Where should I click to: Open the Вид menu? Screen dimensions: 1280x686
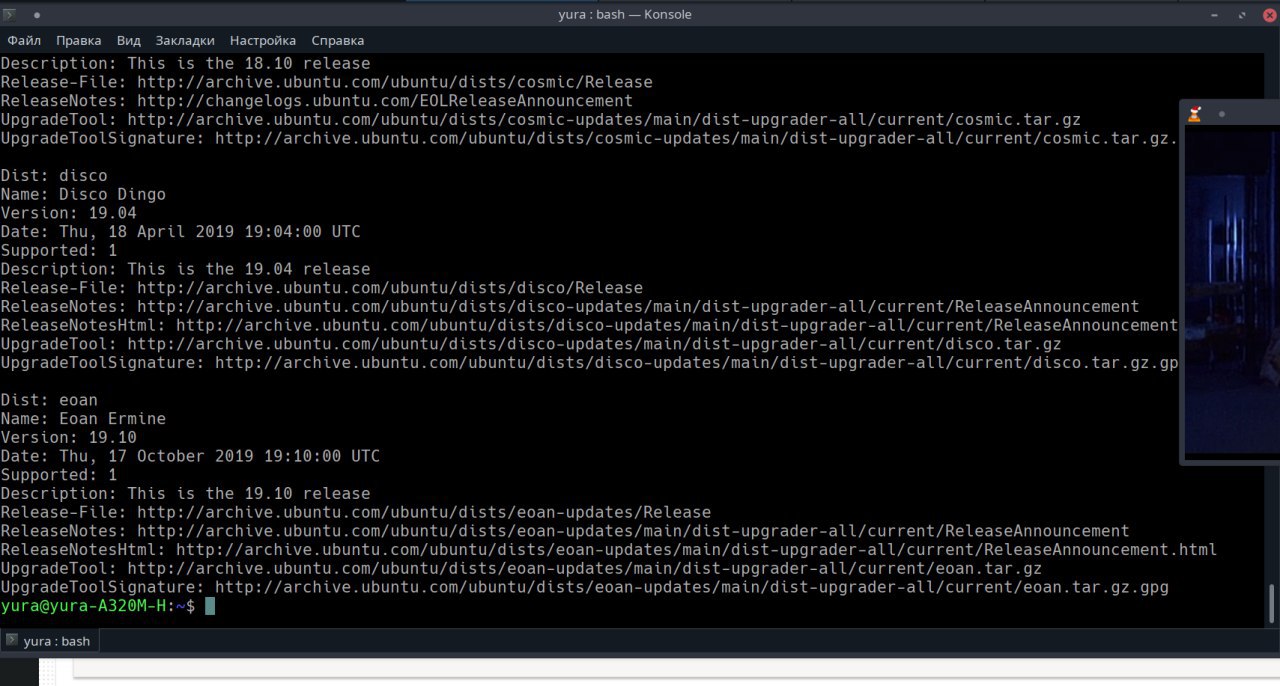[129, 41]
